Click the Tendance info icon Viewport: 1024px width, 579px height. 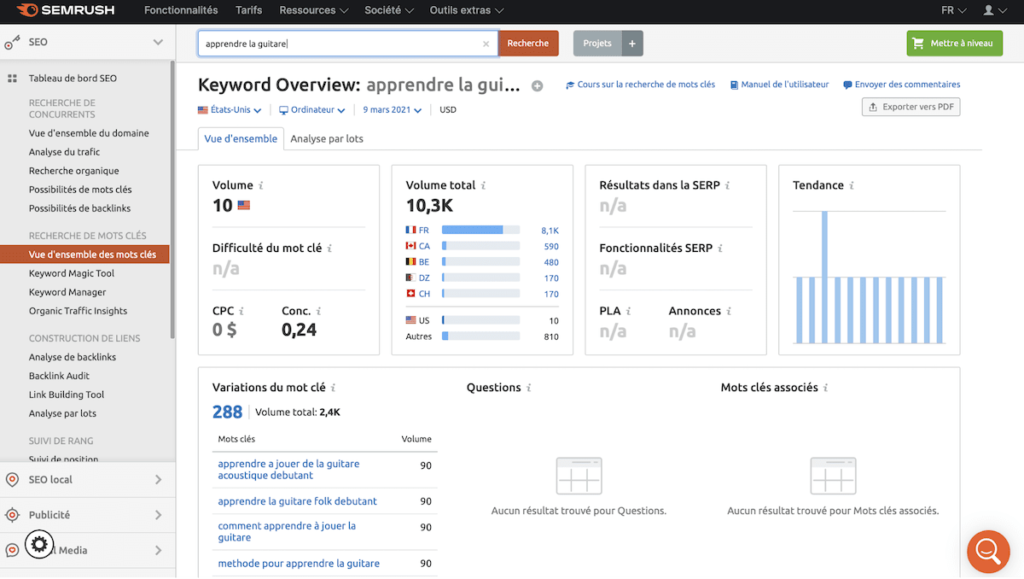(852, 185)
